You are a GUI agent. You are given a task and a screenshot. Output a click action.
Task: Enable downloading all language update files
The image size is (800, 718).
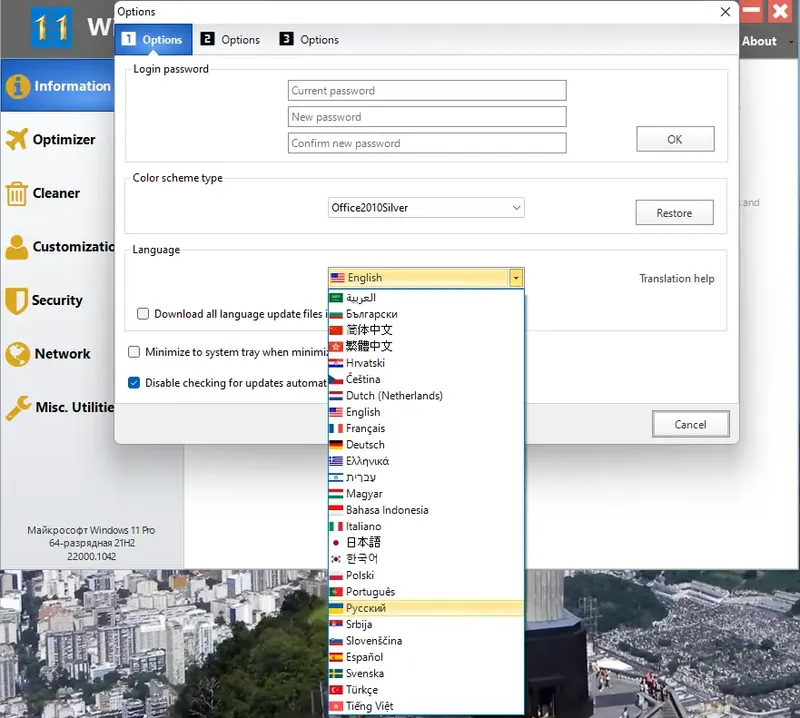point(141,313)
